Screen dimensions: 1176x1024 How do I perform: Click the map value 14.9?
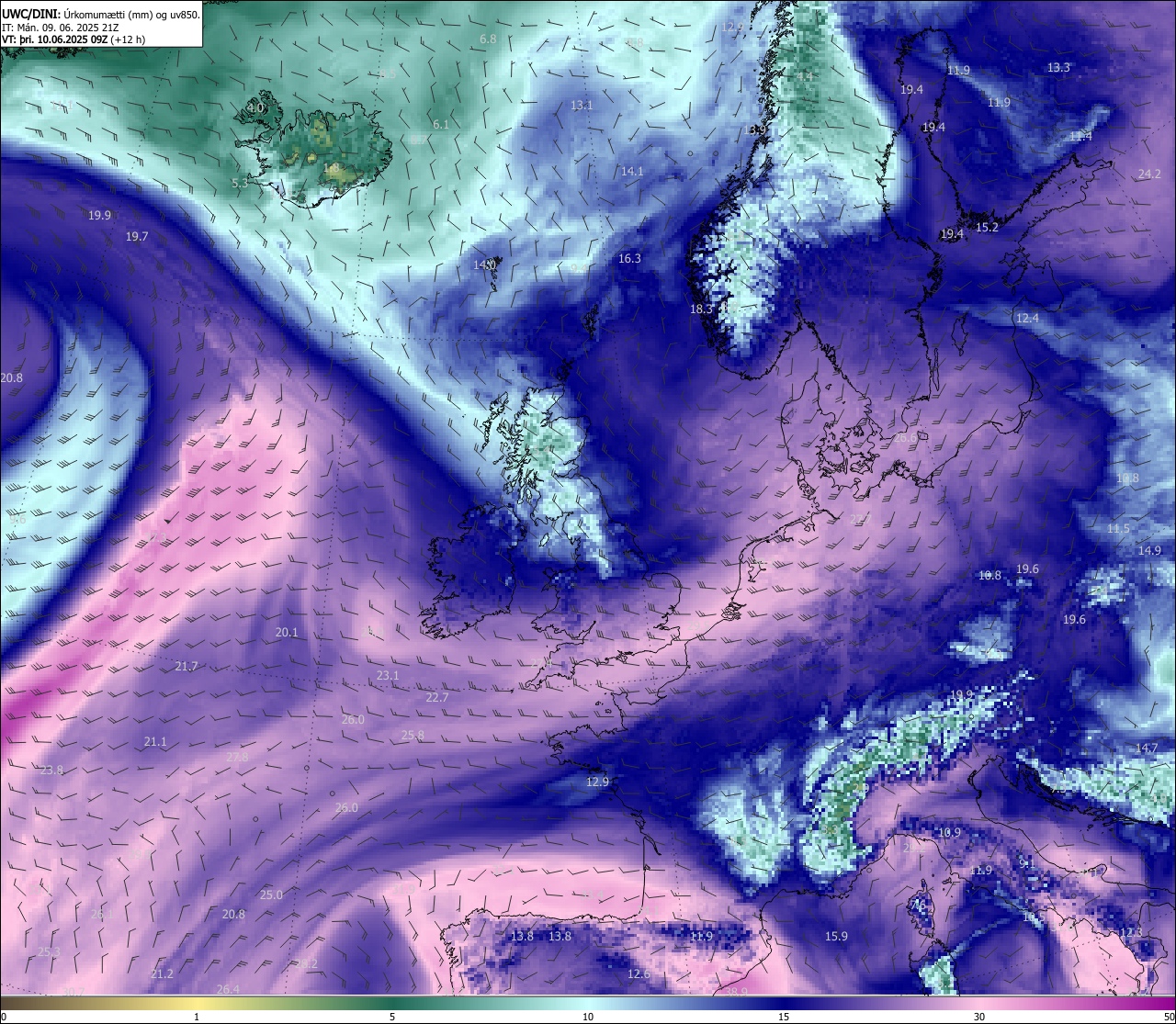tap(1150, 550)
